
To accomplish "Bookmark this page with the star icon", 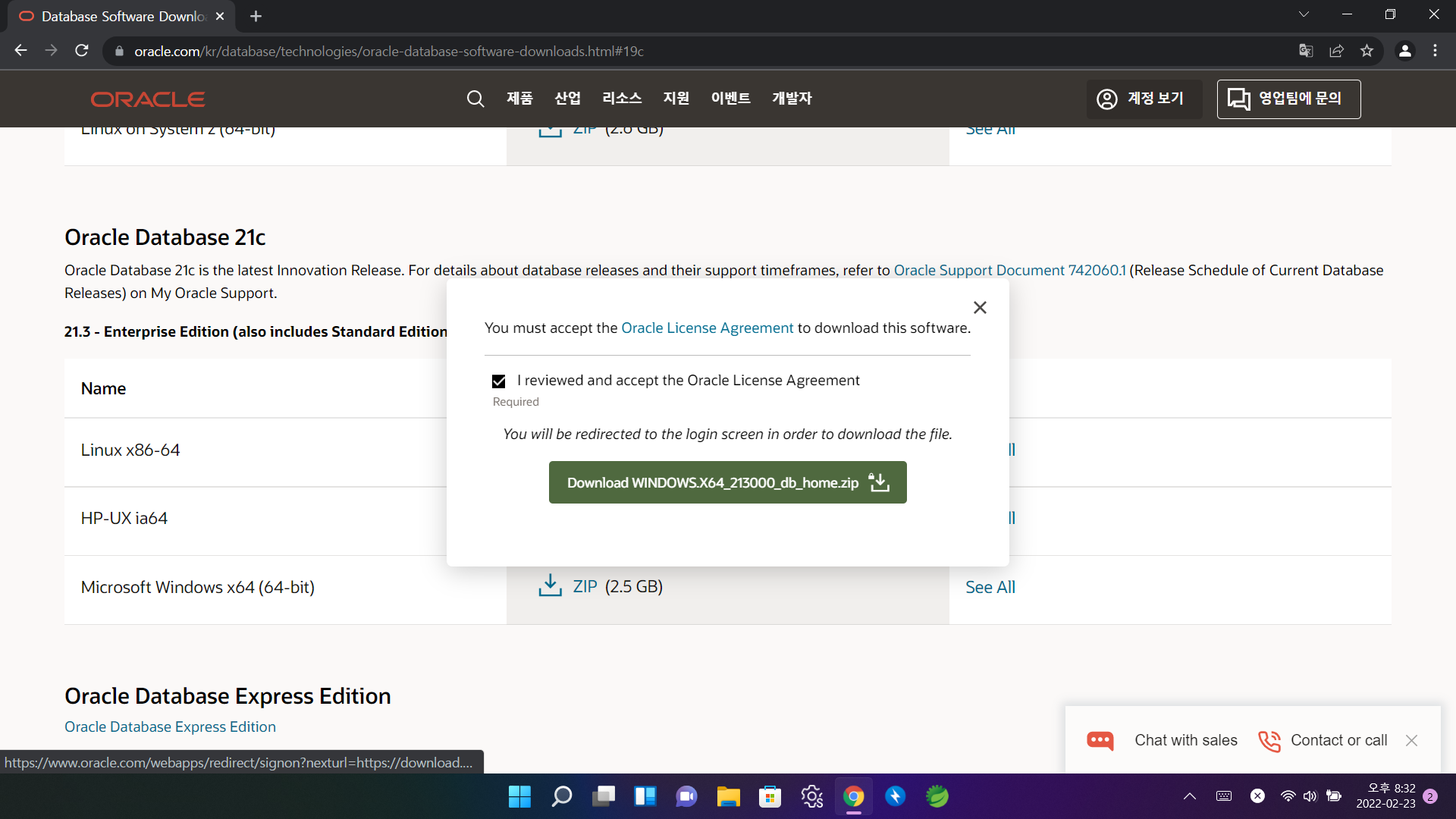I will tap(1367, 51).
